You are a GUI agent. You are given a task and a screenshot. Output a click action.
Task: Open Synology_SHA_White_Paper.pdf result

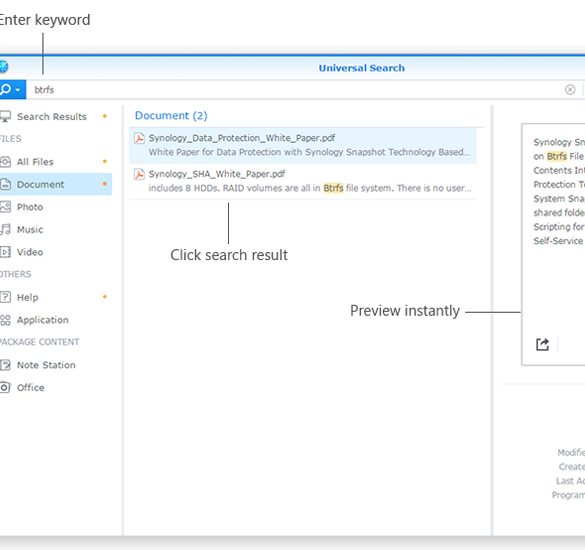click(303, 181)
